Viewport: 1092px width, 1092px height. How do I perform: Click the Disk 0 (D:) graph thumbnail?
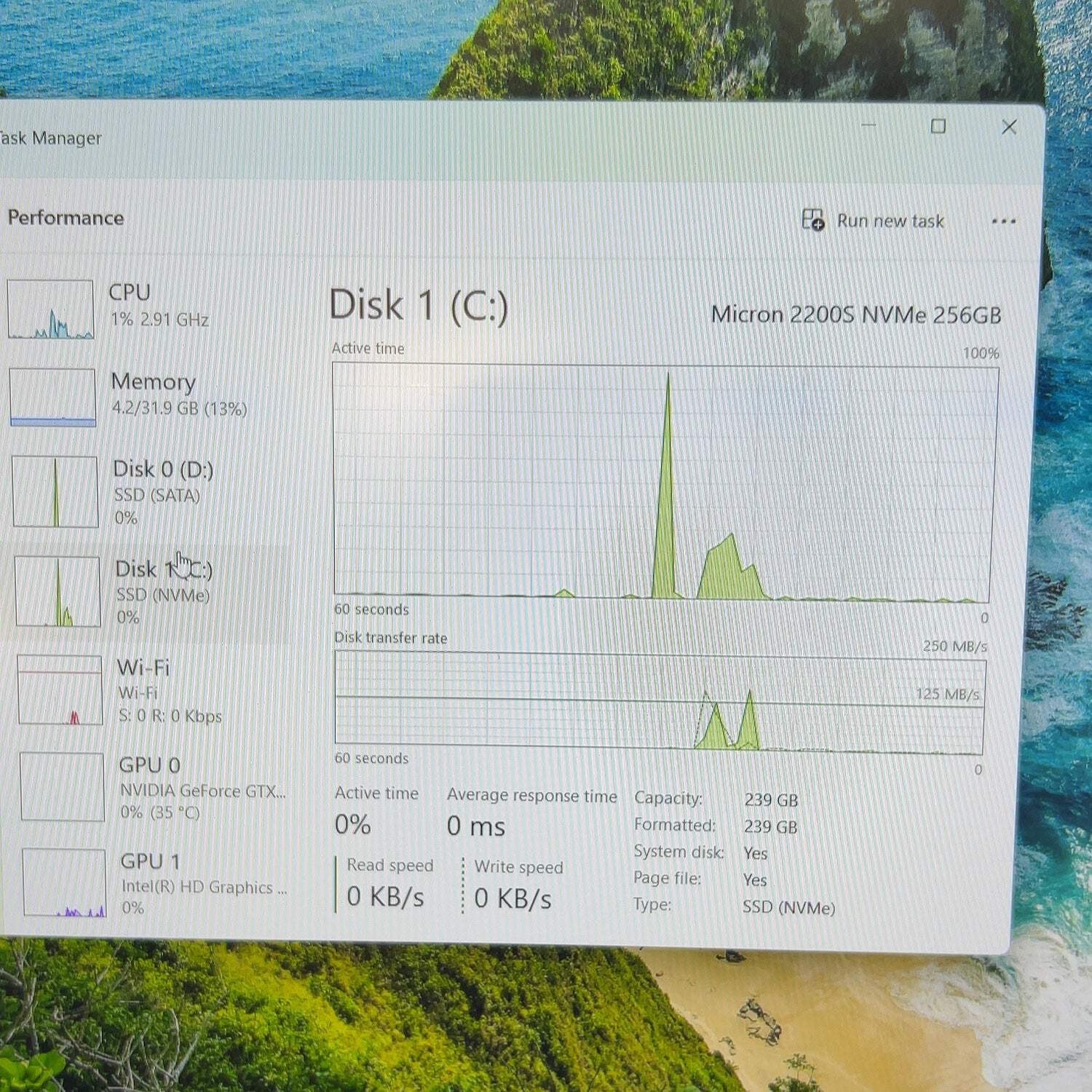pyautogui.click(x=55, y=491)
